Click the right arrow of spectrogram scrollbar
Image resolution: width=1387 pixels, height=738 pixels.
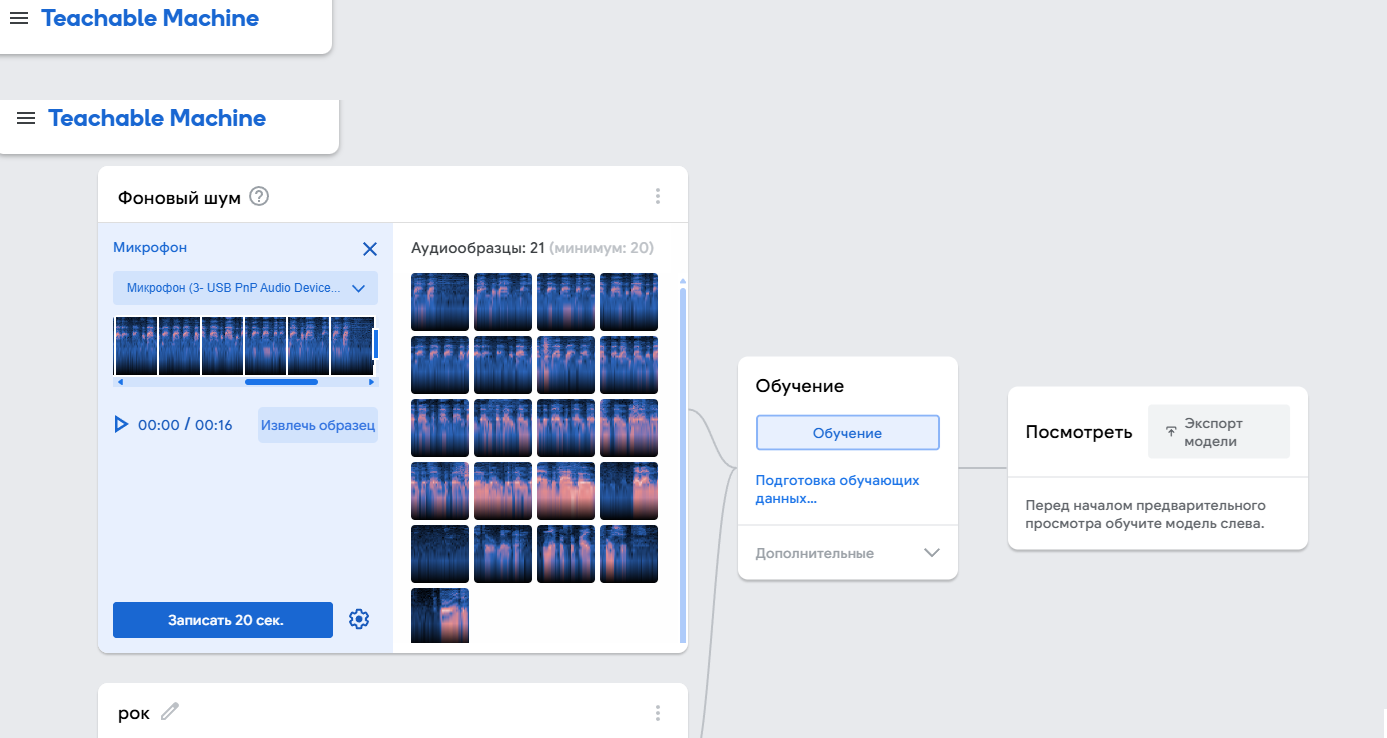372,382
